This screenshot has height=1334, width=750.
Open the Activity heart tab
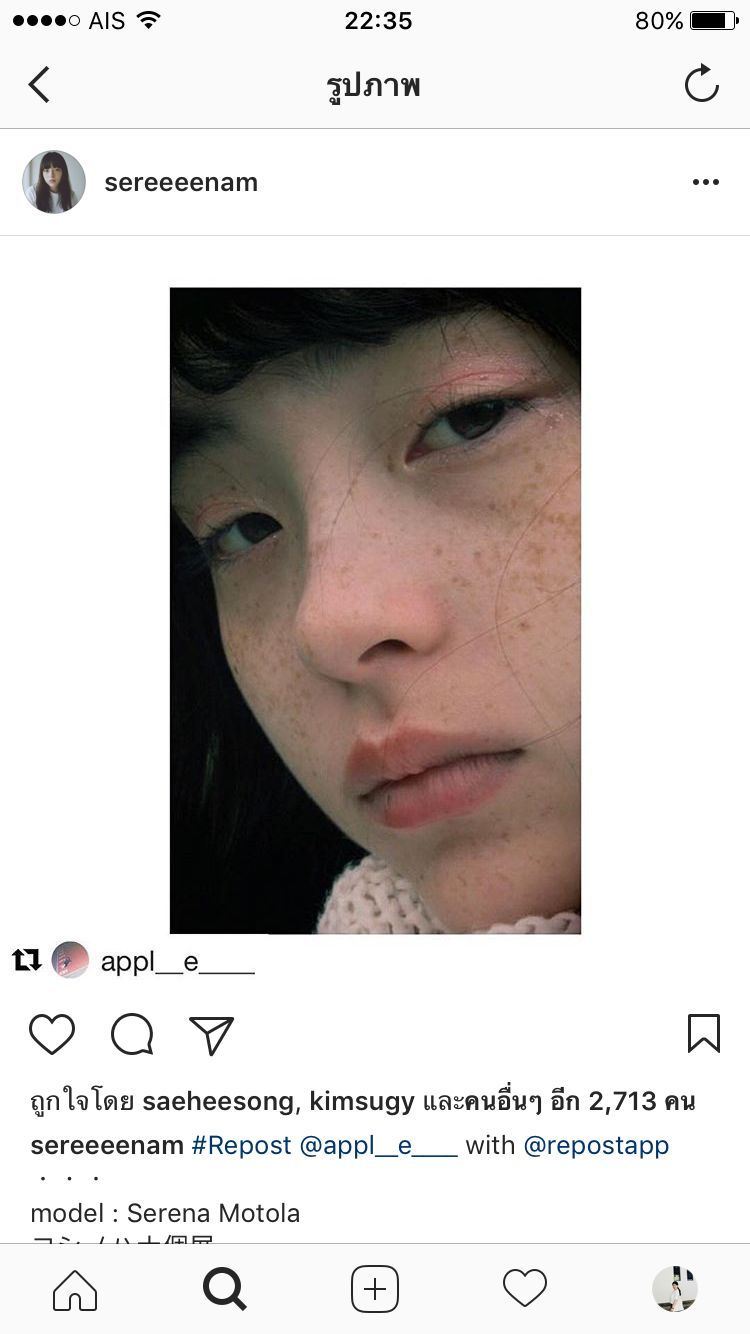[x=525, y=1290]
